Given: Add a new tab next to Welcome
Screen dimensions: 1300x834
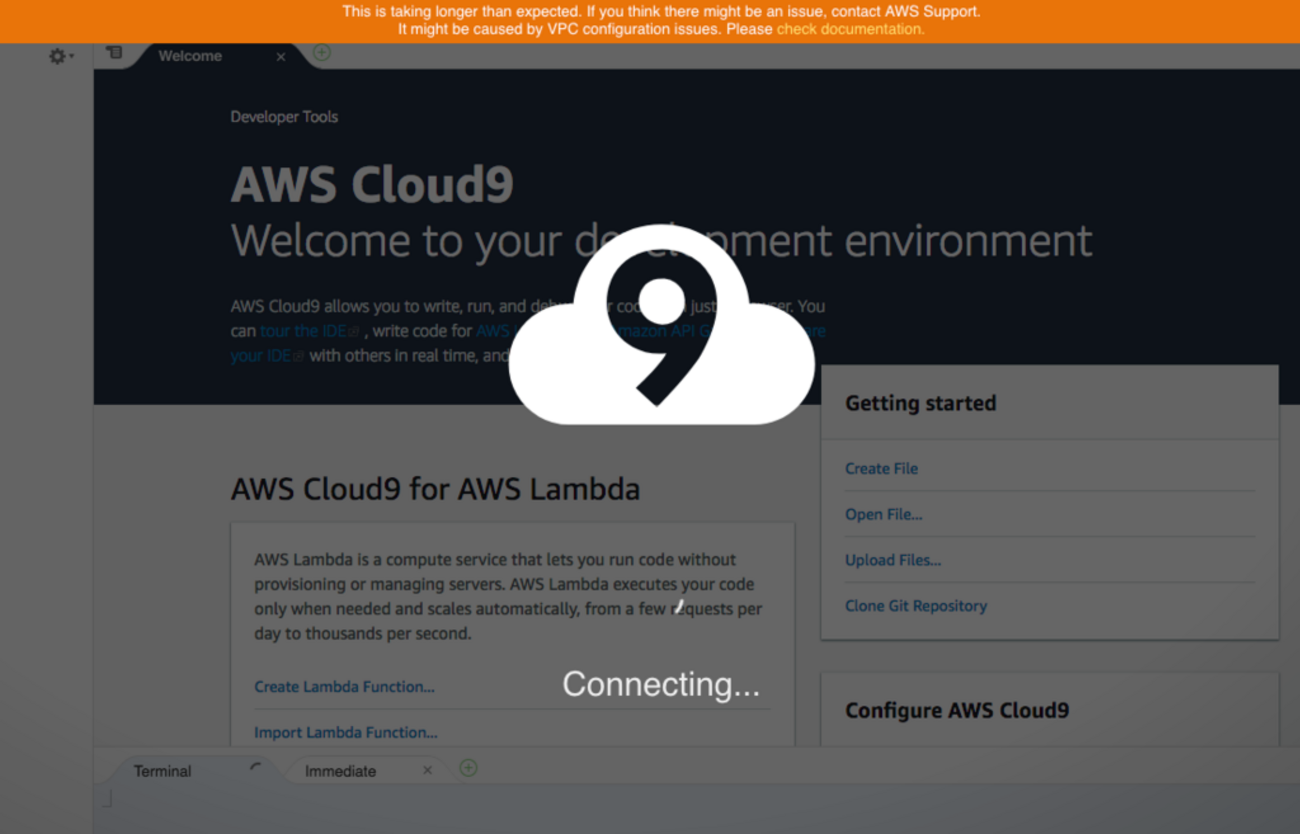Looking at the screenshot, I should tap(322, 53).
